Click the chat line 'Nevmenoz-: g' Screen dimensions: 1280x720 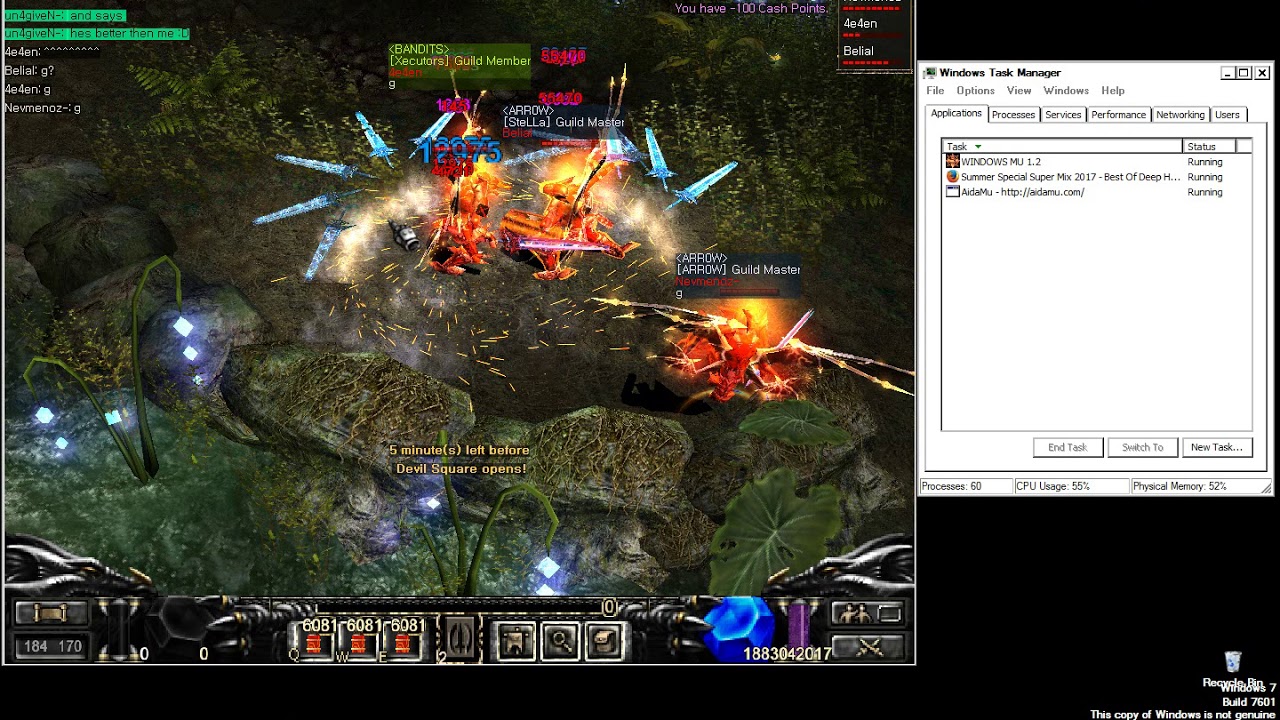[x=43, y=108]
